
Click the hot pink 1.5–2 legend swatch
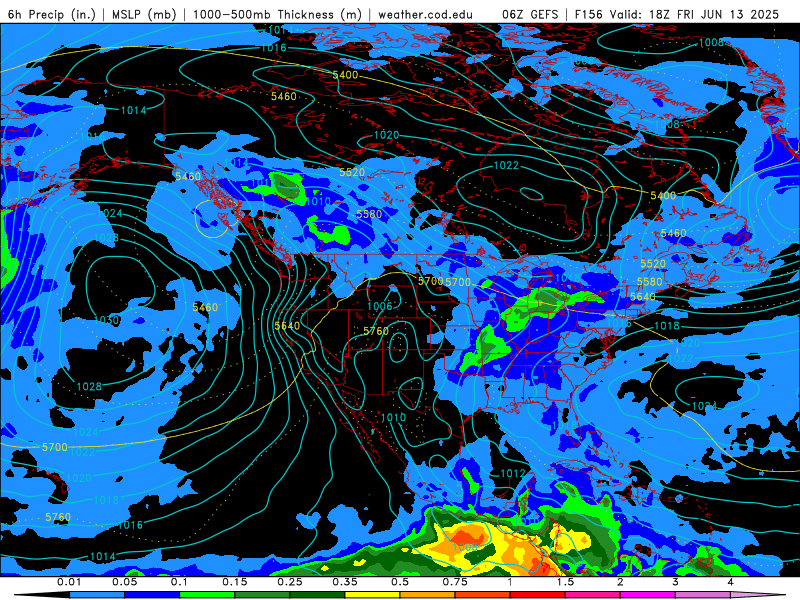[x=593, y=595]
